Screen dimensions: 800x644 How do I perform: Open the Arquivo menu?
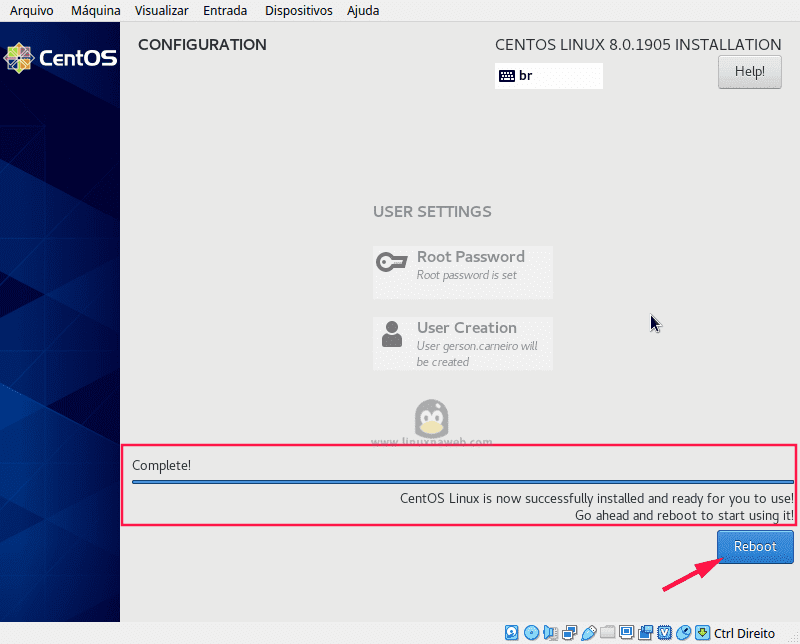(32, 11)
